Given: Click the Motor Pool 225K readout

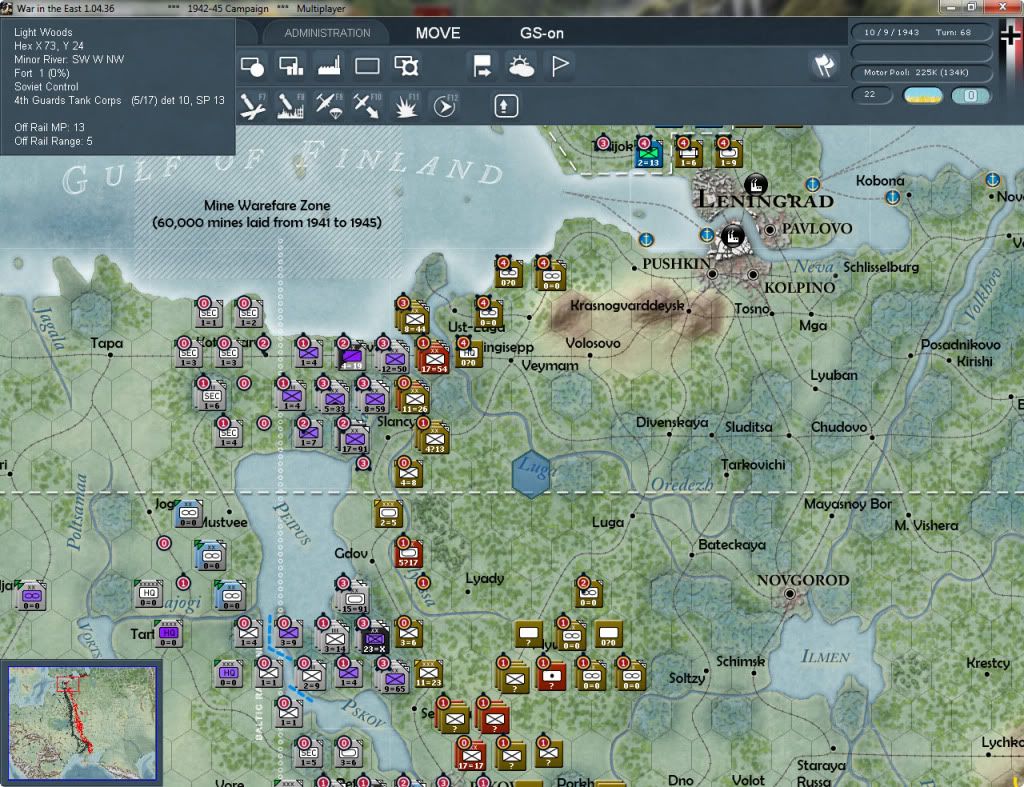Looking at the screenshot, I should [x=921, y=72].
